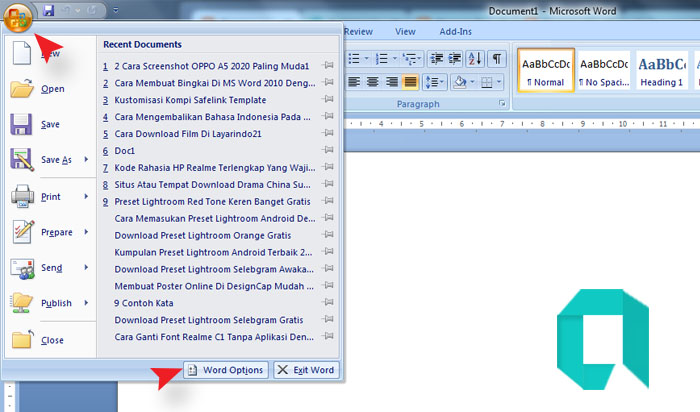Click the Save icon in Quick Access toolbar

point(48,10)
